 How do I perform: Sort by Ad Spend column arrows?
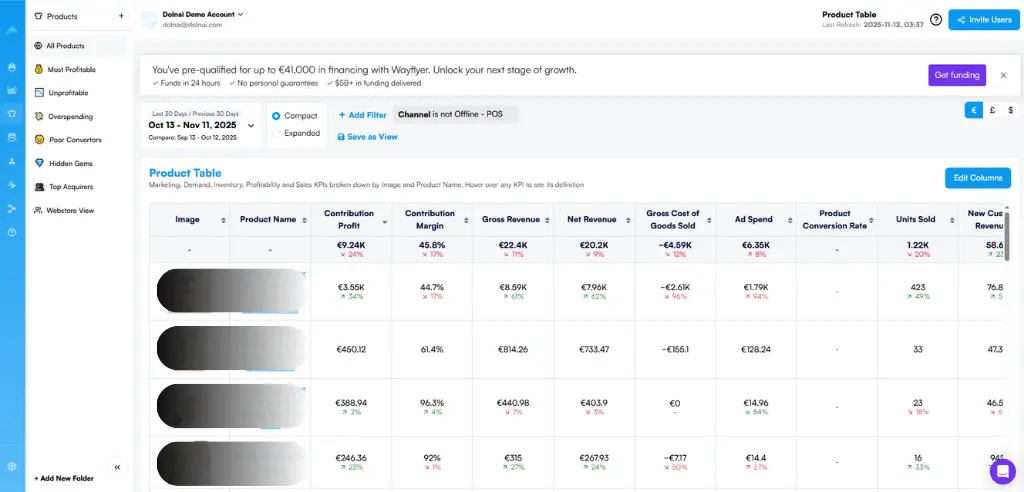coord(790,220)
